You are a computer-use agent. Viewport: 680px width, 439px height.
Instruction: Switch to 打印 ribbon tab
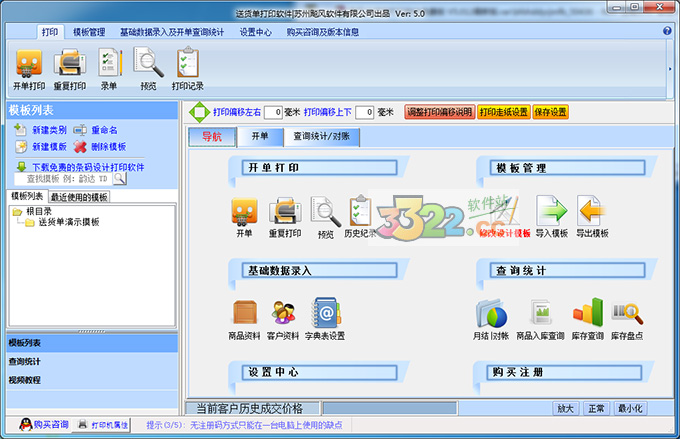click(50, 32)
